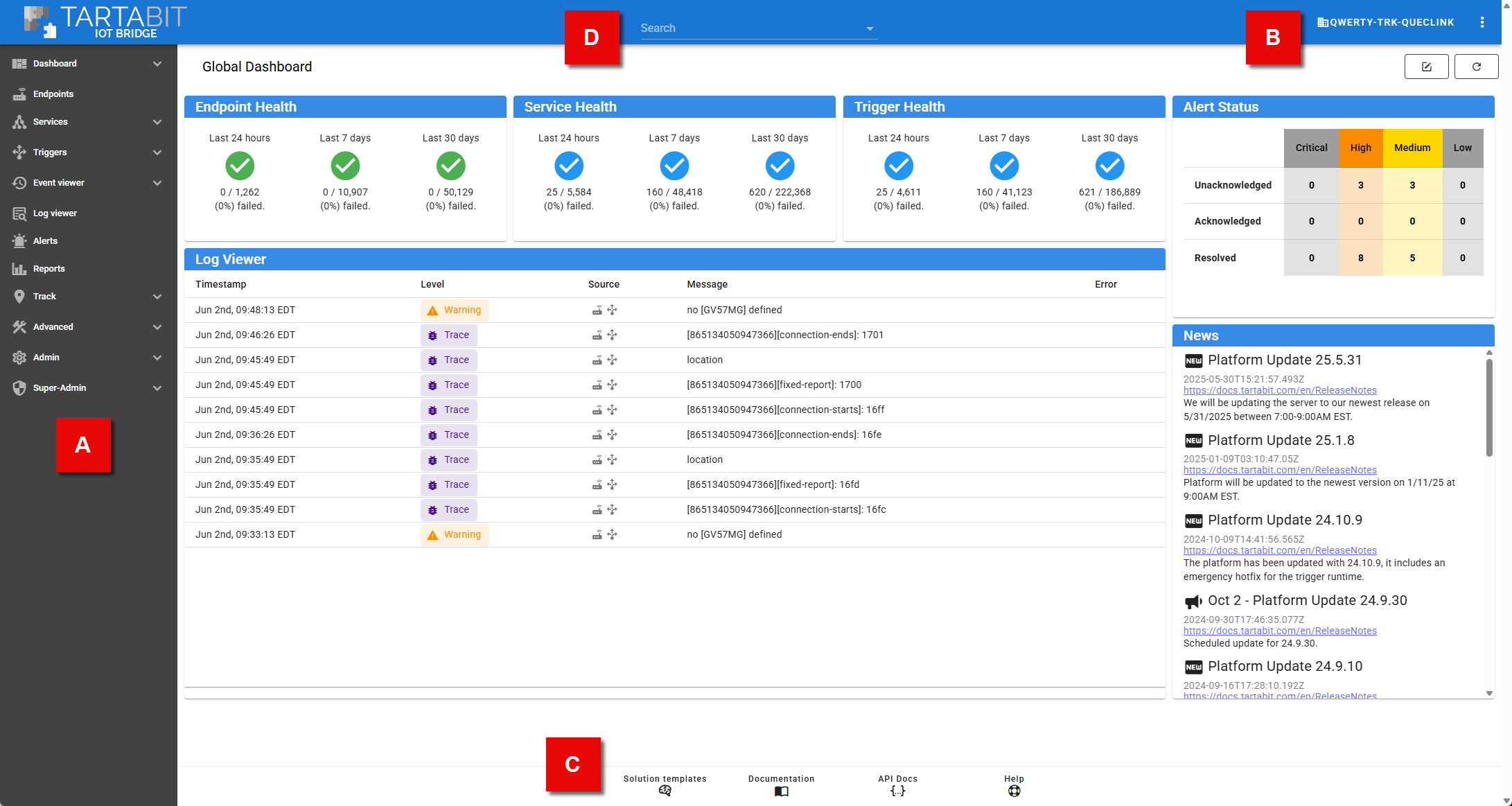The image size is (1512, 806).
Task: Click the Log viewer sidebar icon
Action: point(19,213)
